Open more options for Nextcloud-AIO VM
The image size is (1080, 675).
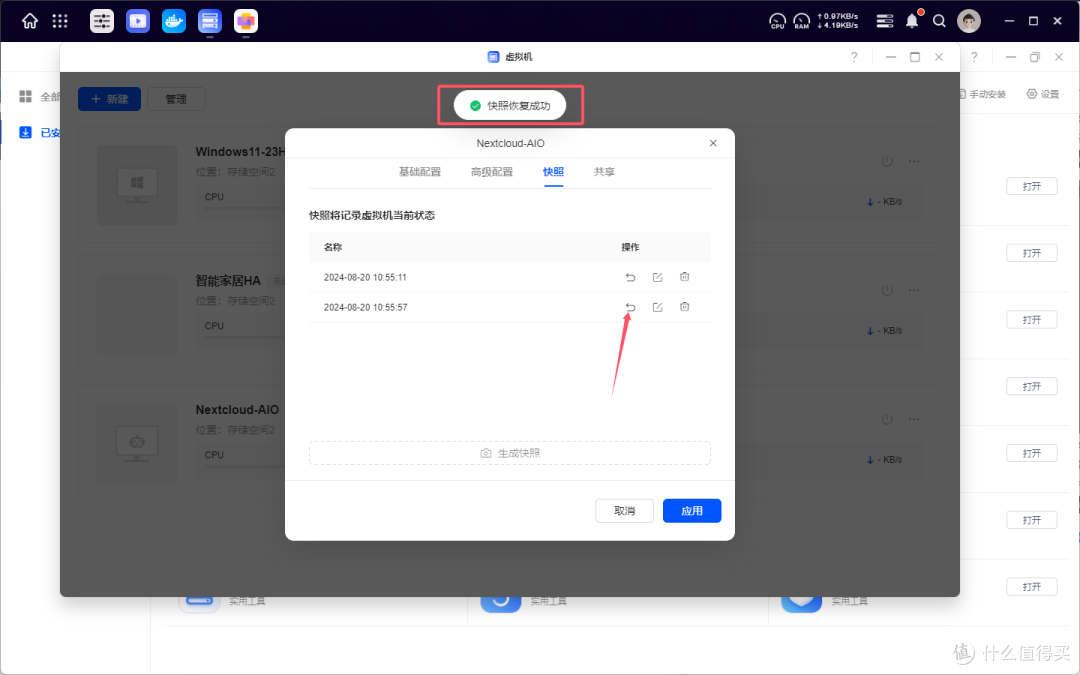(914, 419)
